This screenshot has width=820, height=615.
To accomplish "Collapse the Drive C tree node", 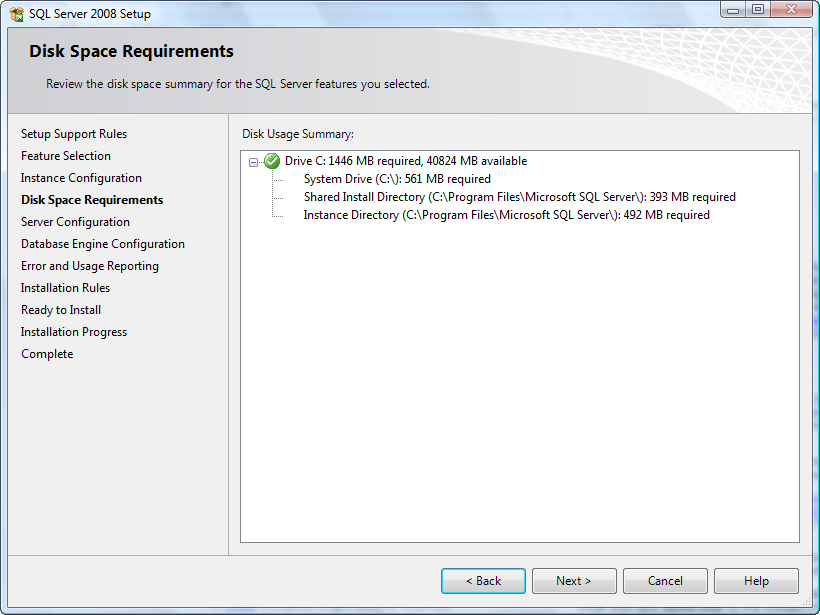I will [x=254, y=162].
